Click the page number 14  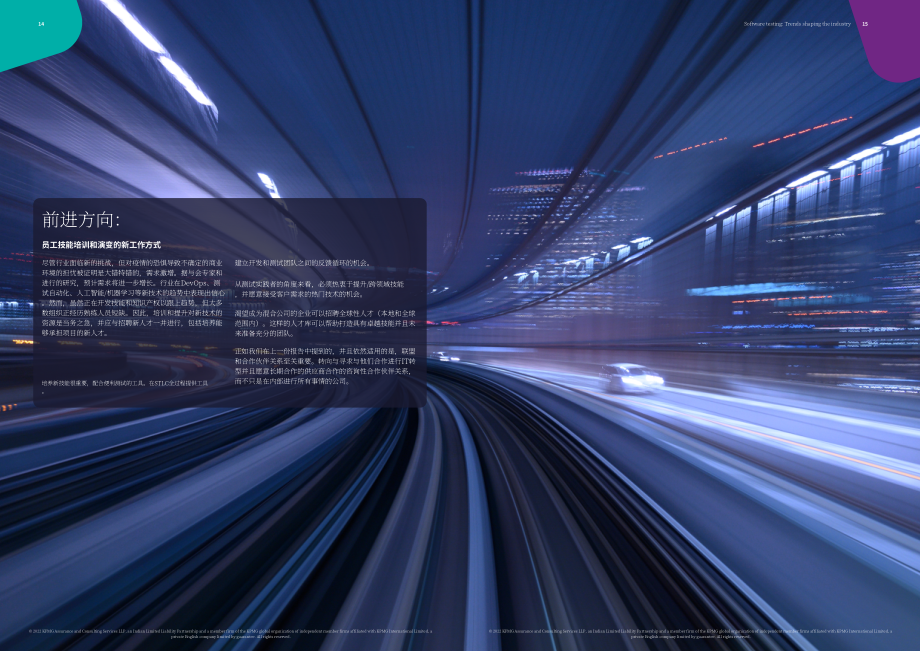41,24
